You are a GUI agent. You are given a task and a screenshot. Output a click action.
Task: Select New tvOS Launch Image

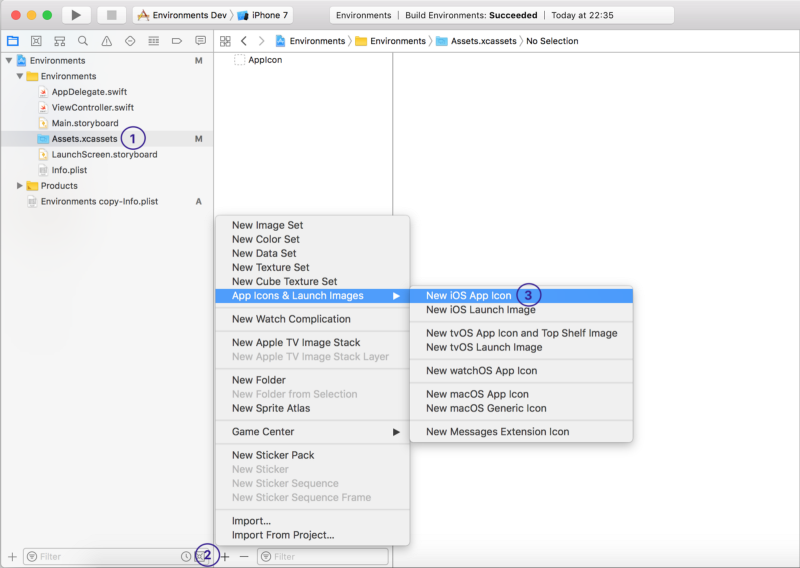521,348
